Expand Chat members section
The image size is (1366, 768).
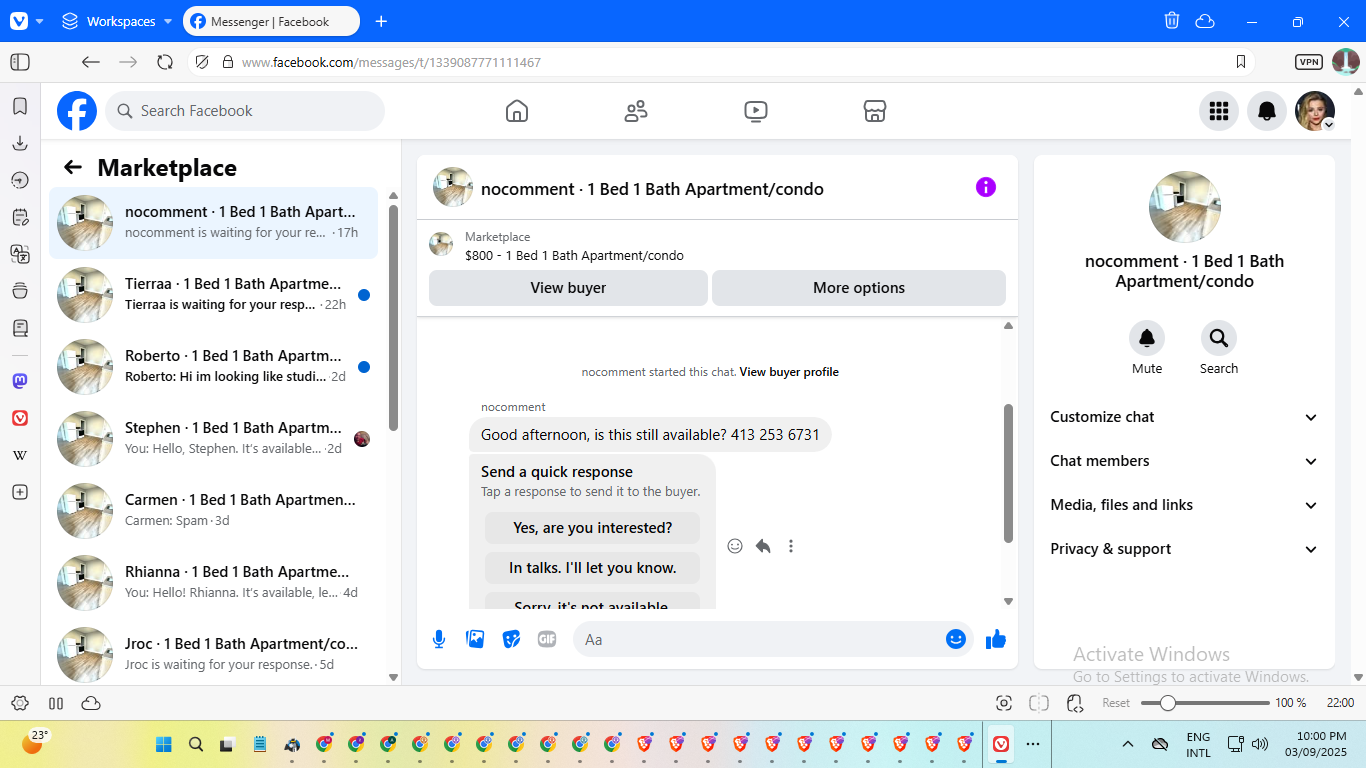click(1184, 461)
